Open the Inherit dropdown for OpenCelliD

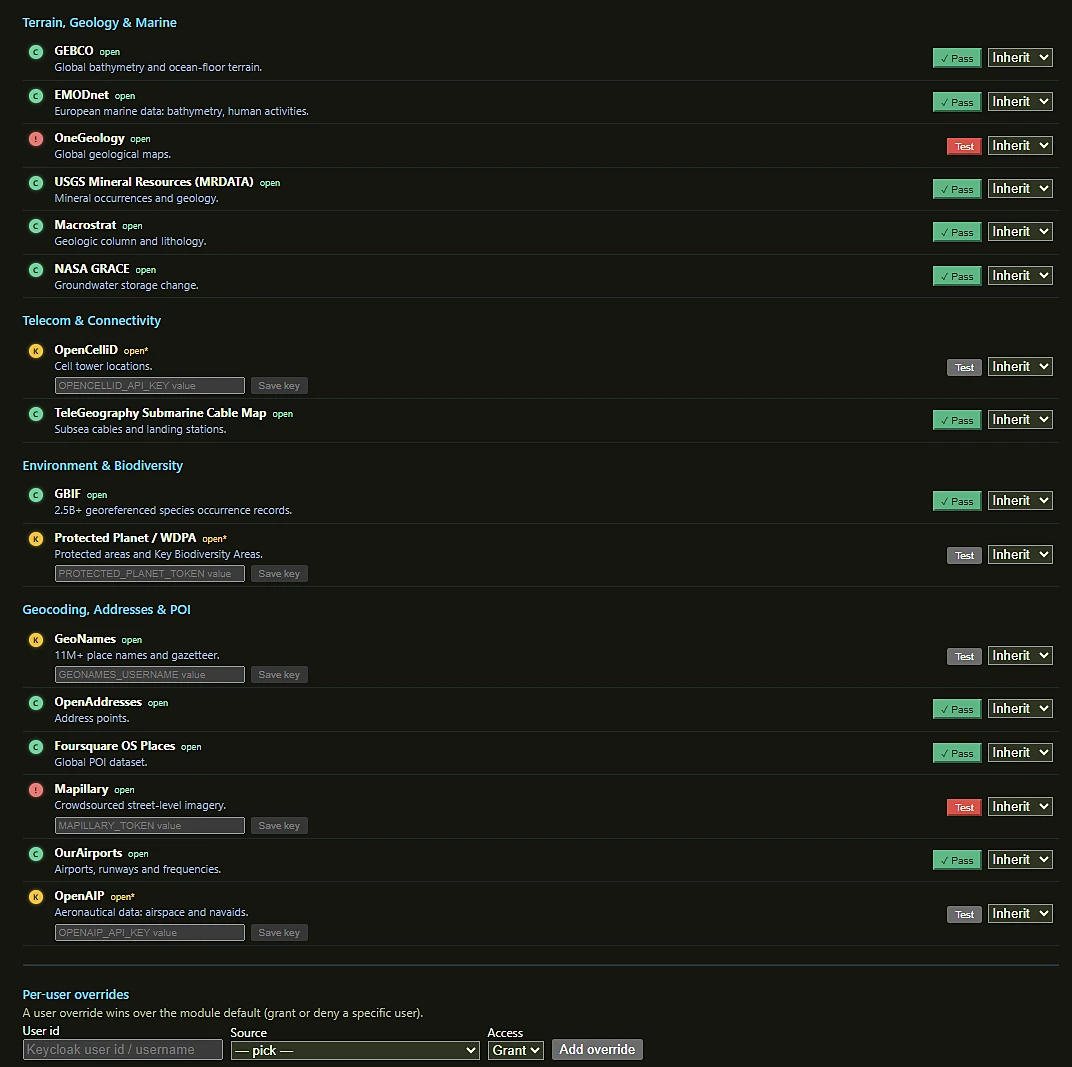pyautogui.click(x=1020, y=367)
